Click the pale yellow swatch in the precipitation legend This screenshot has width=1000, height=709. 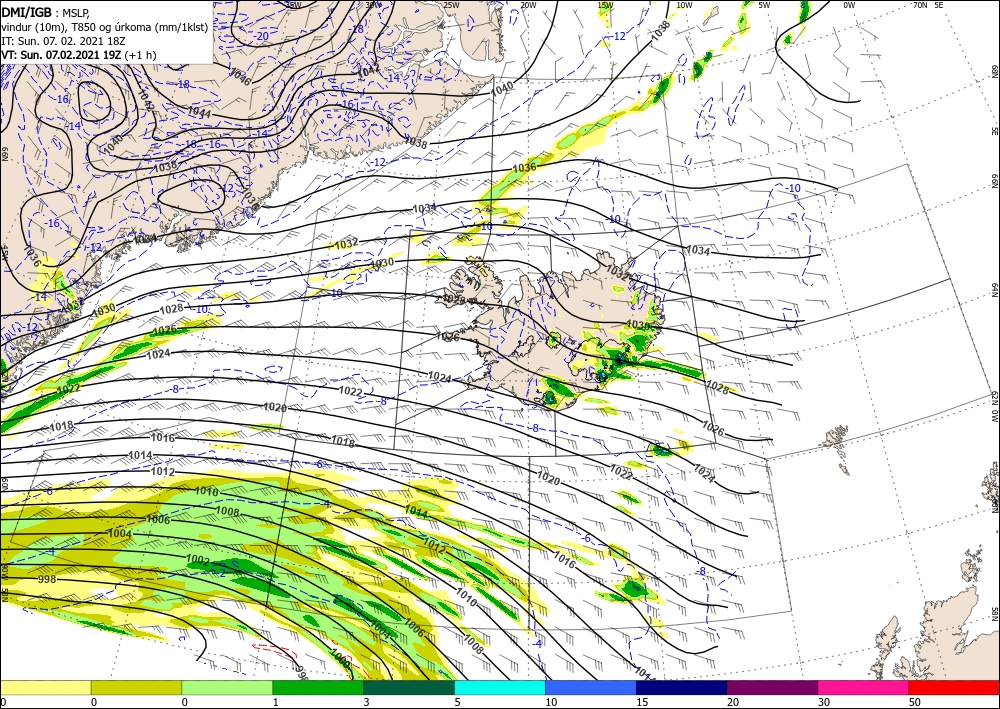click(45, 687)
